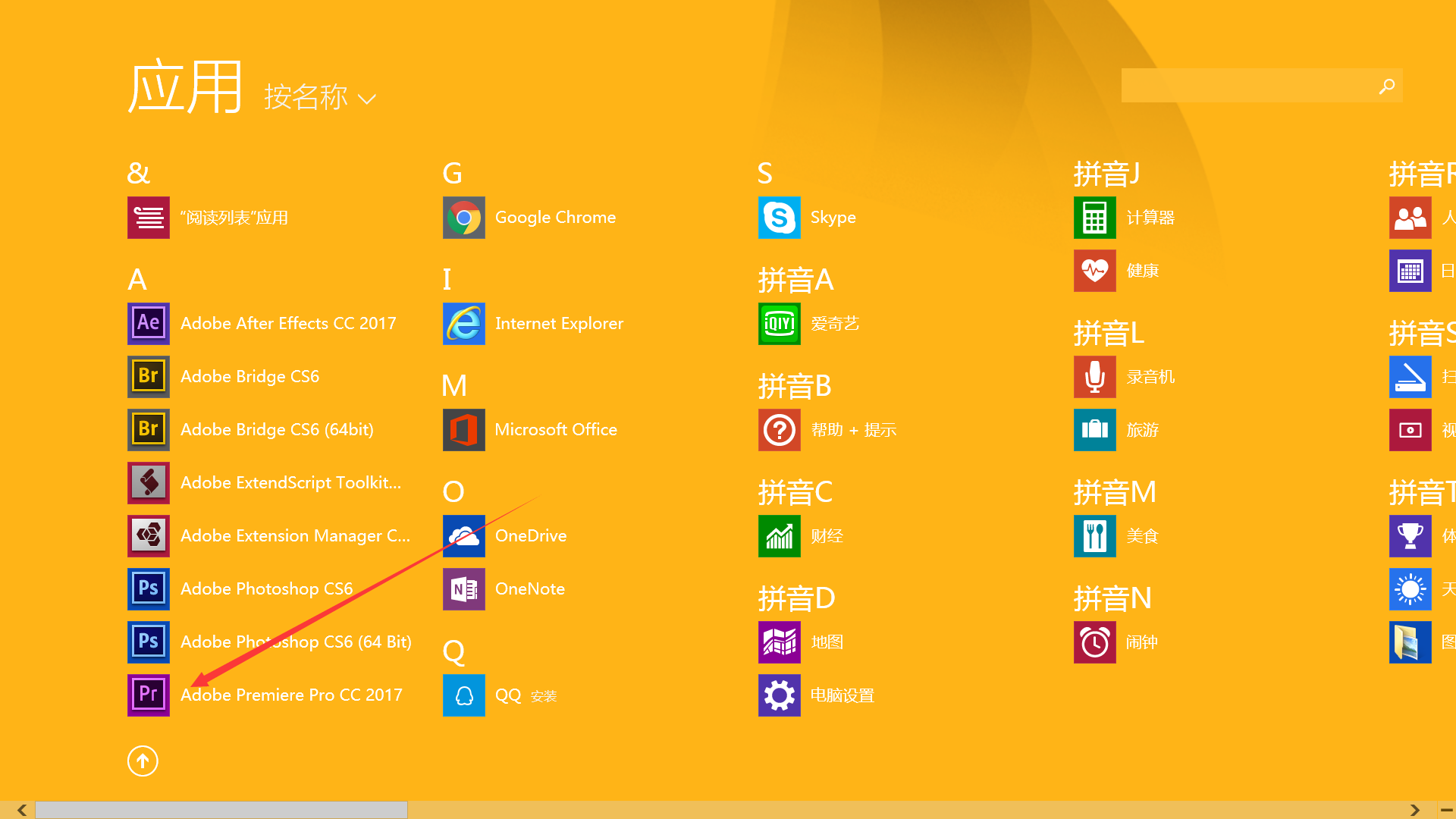
Task: Click the 拼音M group header
Action: (x=1115, y=492)
